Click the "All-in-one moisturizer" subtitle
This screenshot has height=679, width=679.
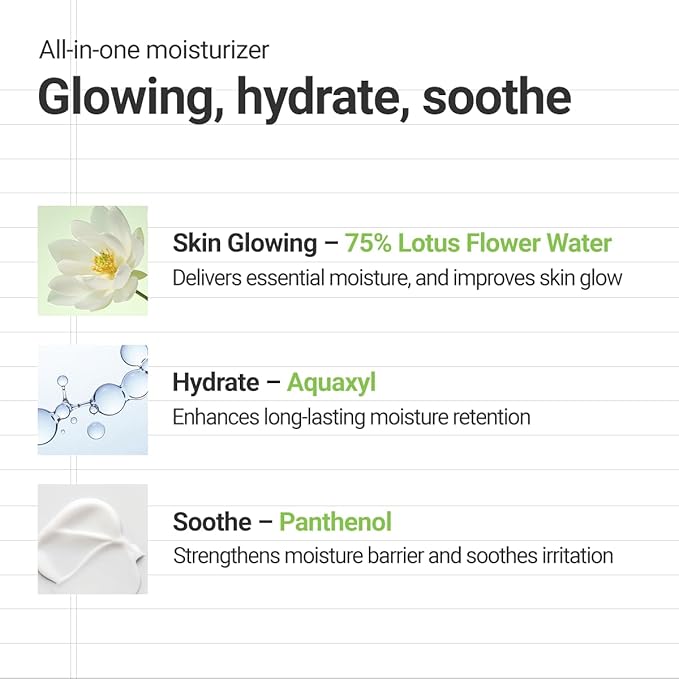point(154,50)
